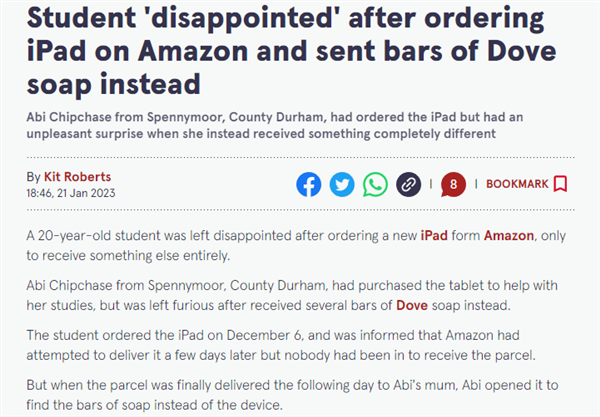This screenshot has height=417, width=600.
Task: Share the article via Twitter icon
Action: [342, 184]
